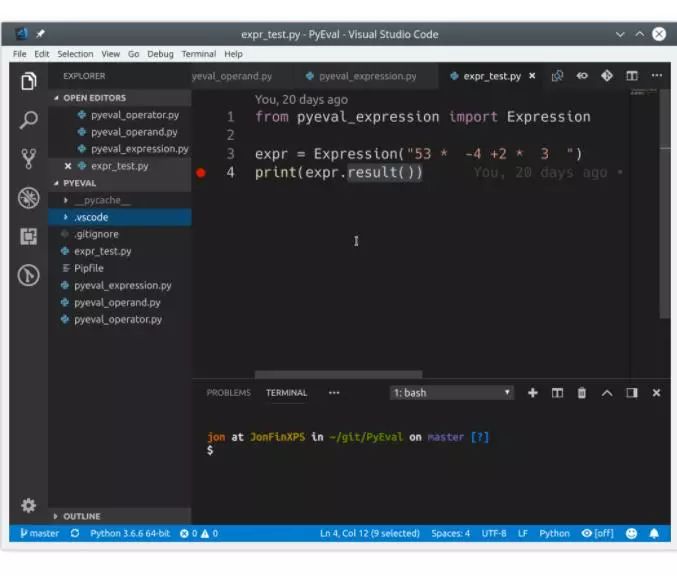
Task: Open the notifications bell
Action: coord(654,534)
